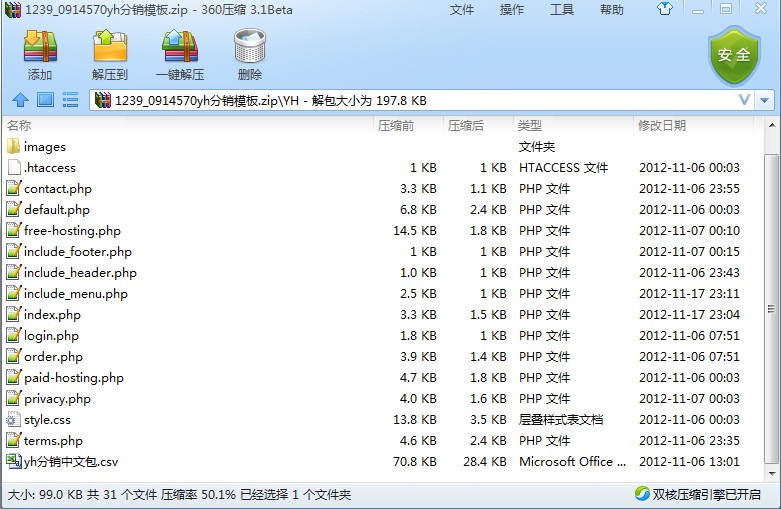
Task: Click the HTACCESS 文件 type cell
Action: [x=563, y=167]
